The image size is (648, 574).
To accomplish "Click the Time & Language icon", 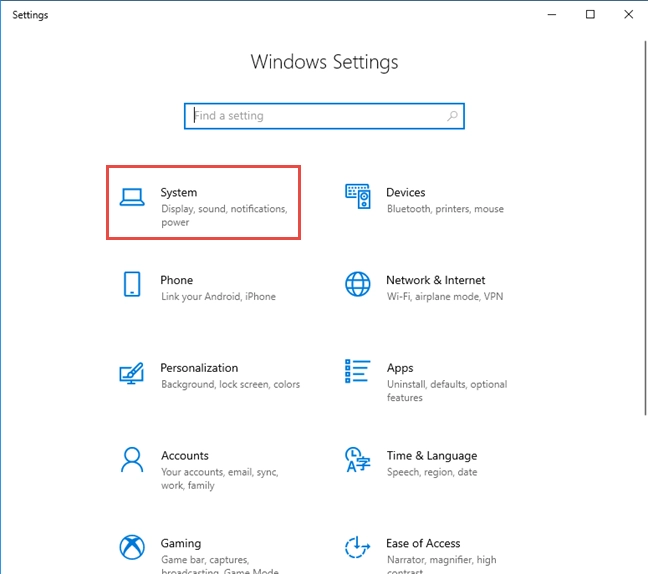I will (358, 459).
